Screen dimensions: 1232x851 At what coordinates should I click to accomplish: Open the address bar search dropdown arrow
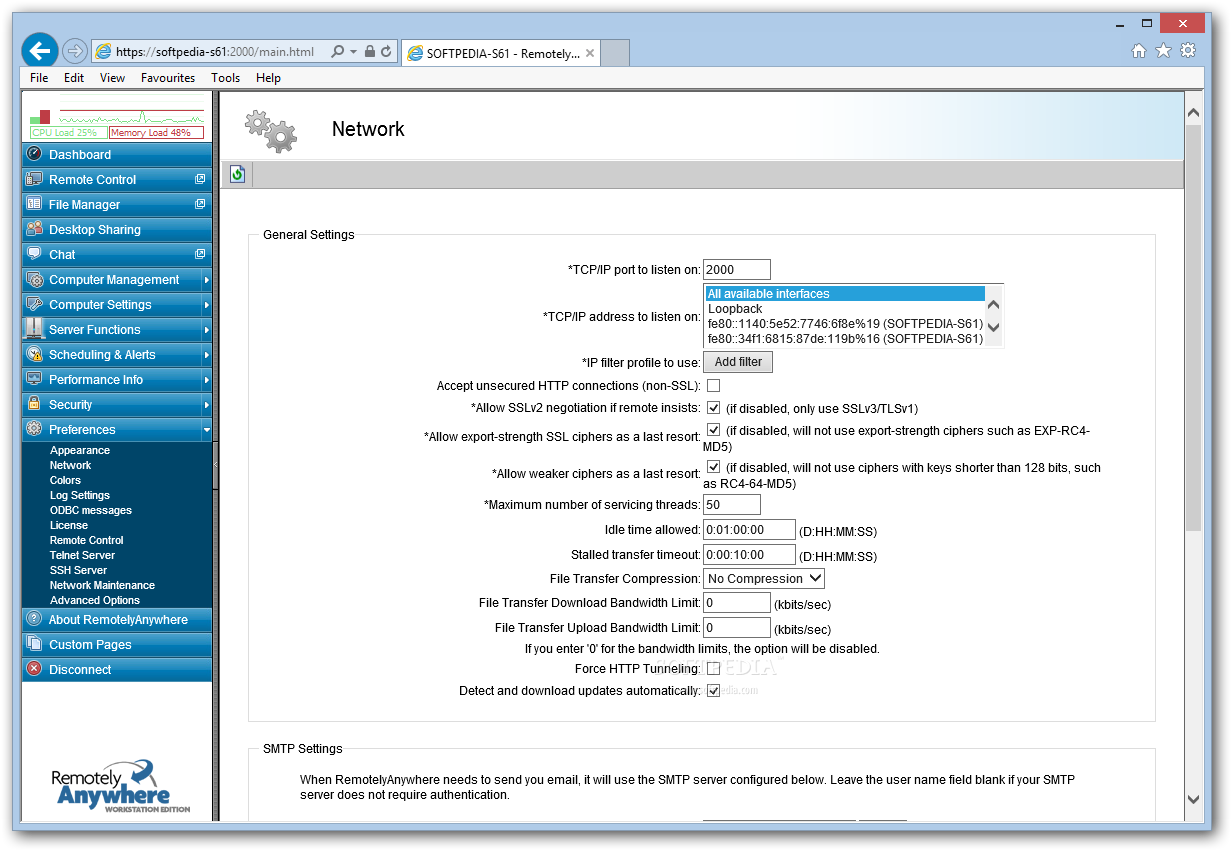point(353,52)
